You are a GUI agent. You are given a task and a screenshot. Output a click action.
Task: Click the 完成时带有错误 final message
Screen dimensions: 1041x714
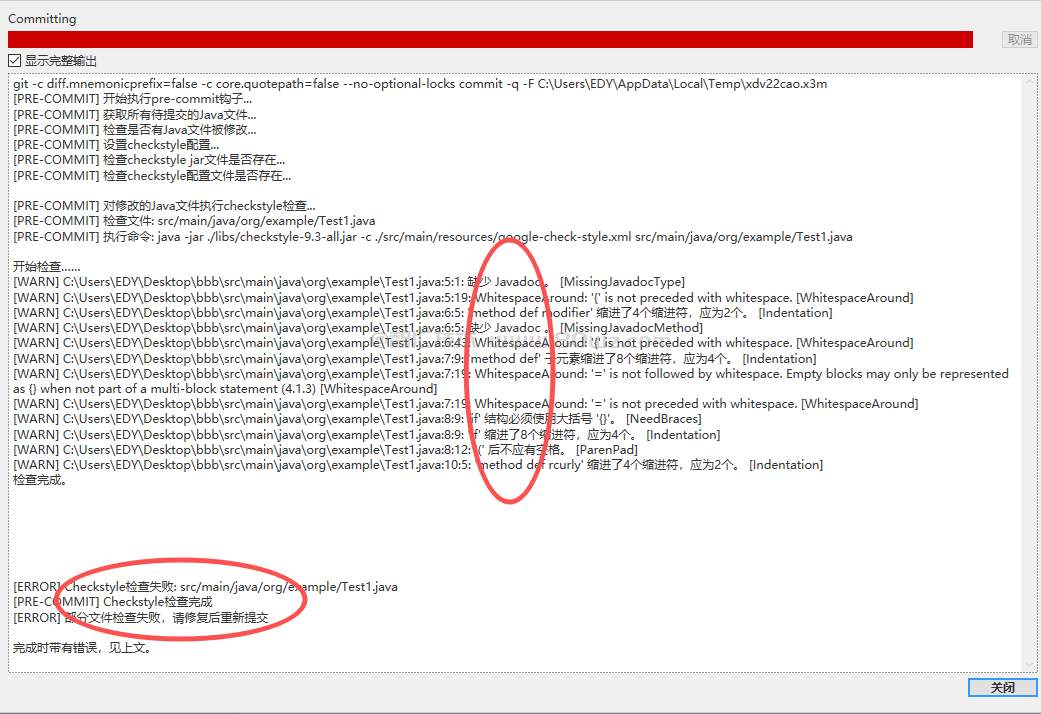(x=82, y=648)
